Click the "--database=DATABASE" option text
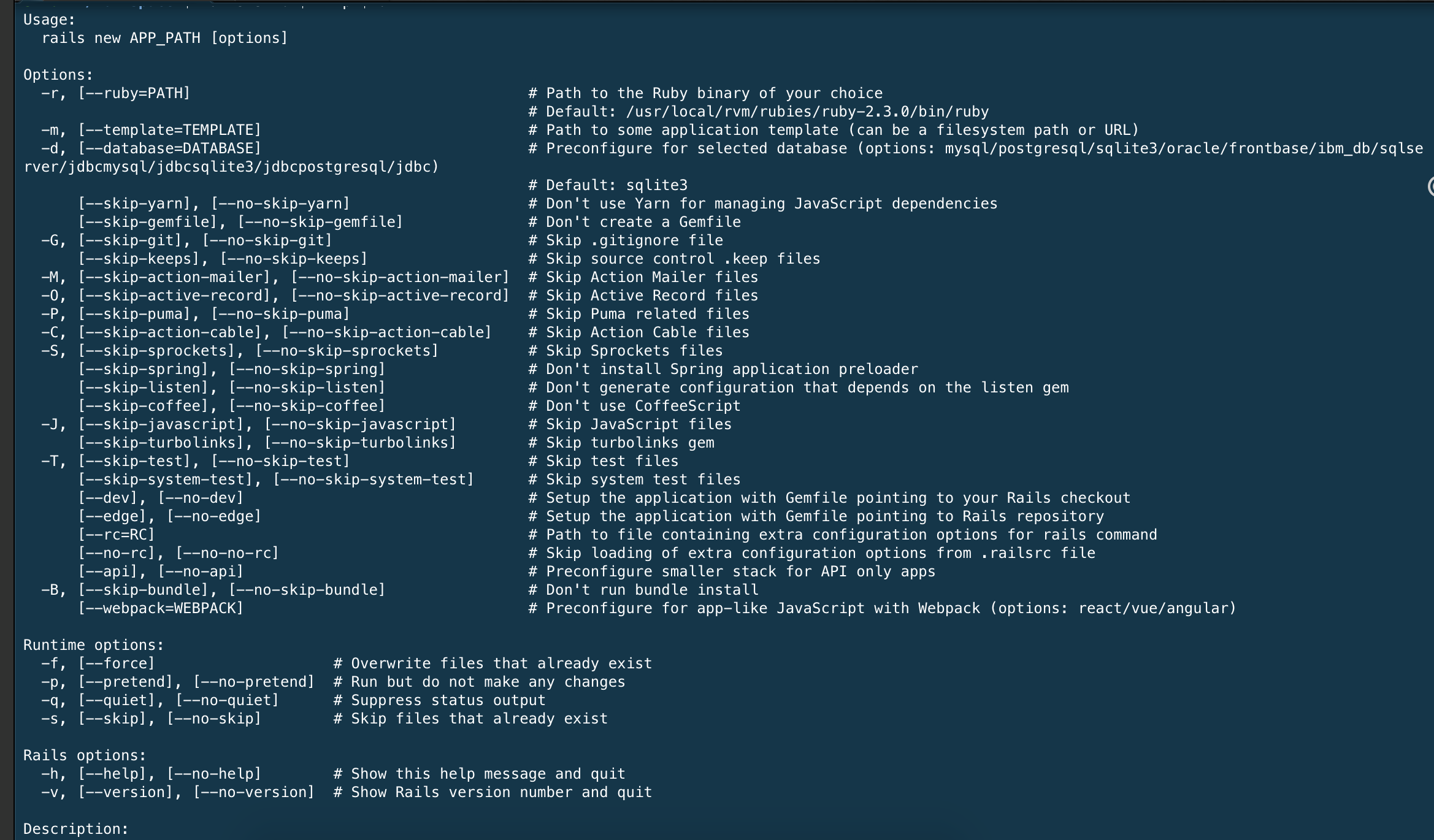The image size is (1434, 840). click(170, 148)
